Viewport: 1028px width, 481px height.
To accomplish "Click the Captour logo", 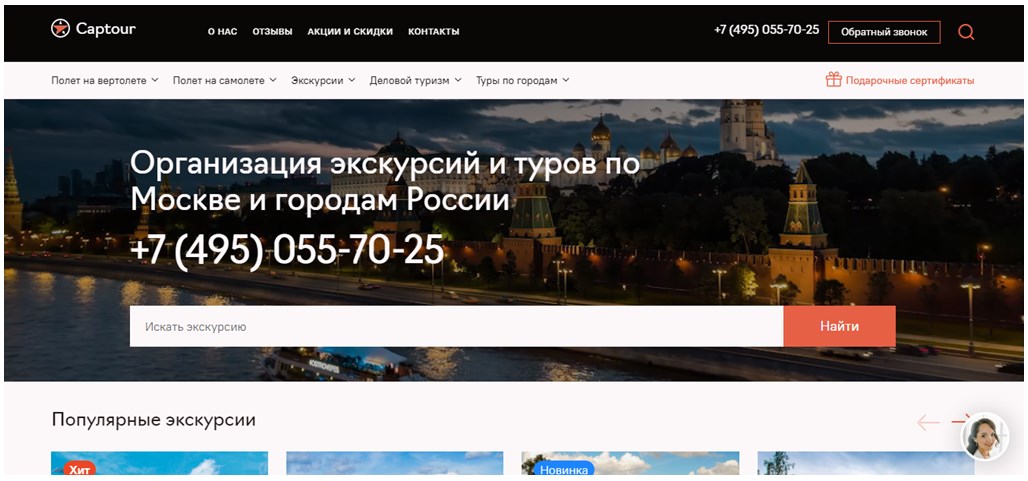I will pos(93,28).
